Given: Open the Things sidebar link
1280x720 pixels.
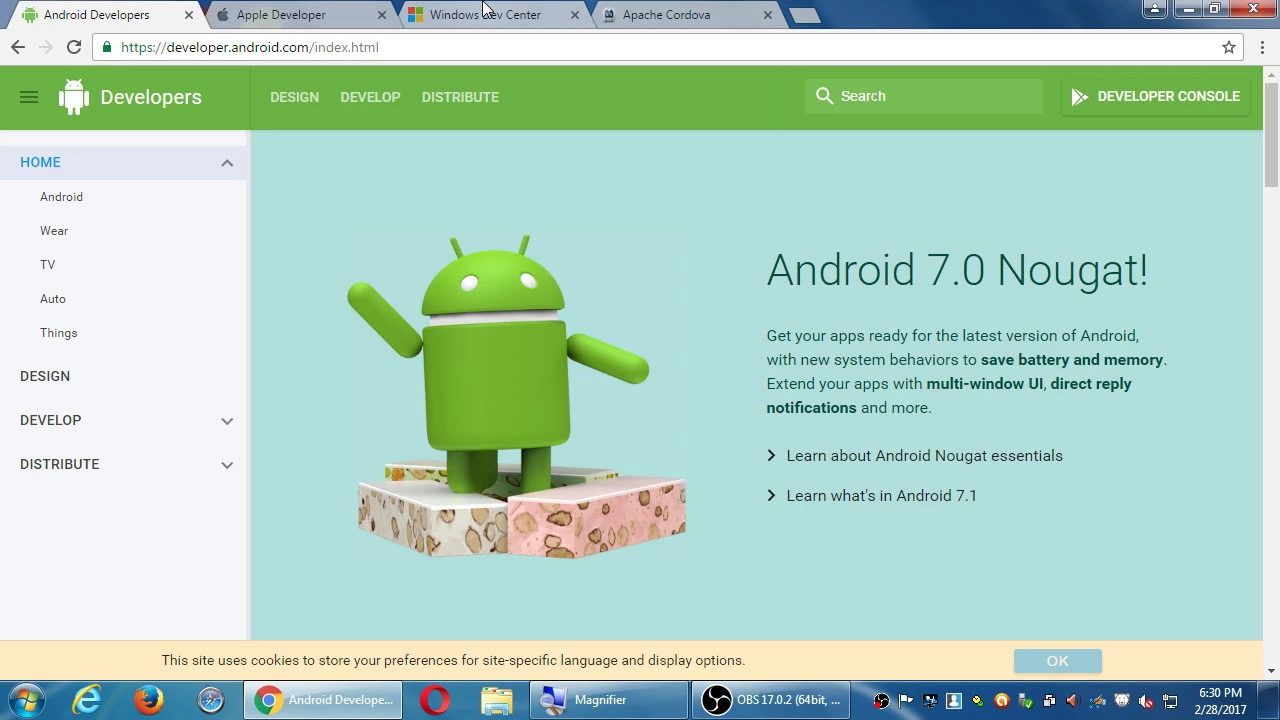Looking at the screenshot, I should tap(58, 333).
